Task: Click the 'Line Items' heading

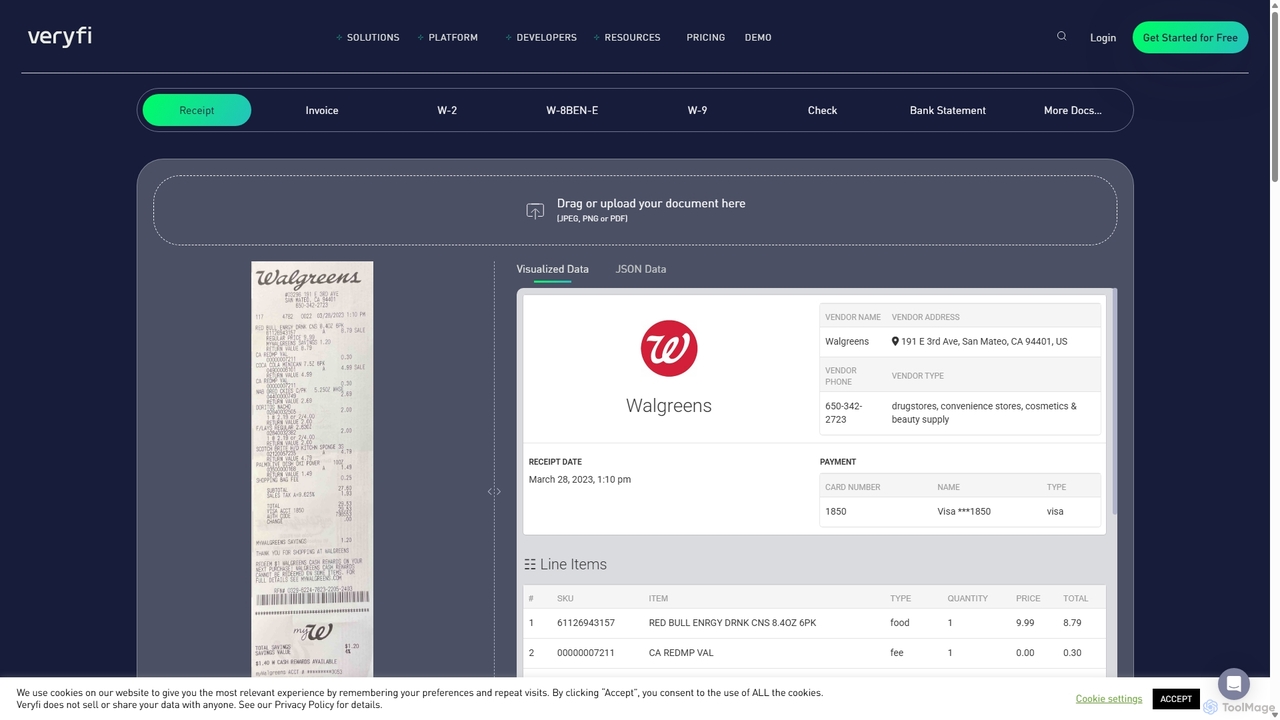Action: coord(573,564)
